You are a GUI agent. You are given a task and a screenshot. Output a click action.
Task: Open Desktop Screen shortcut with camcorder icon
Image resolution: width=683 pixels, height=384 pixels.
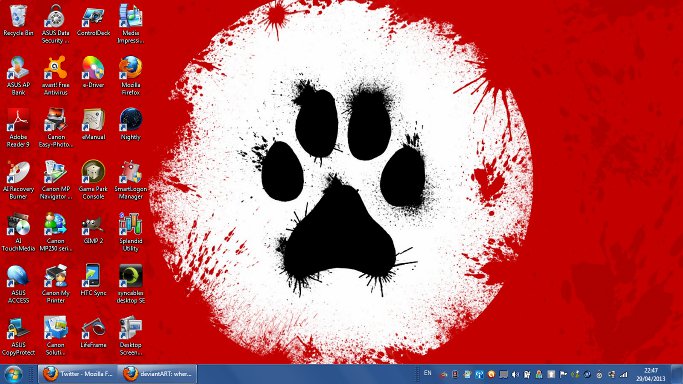point(131,336)
